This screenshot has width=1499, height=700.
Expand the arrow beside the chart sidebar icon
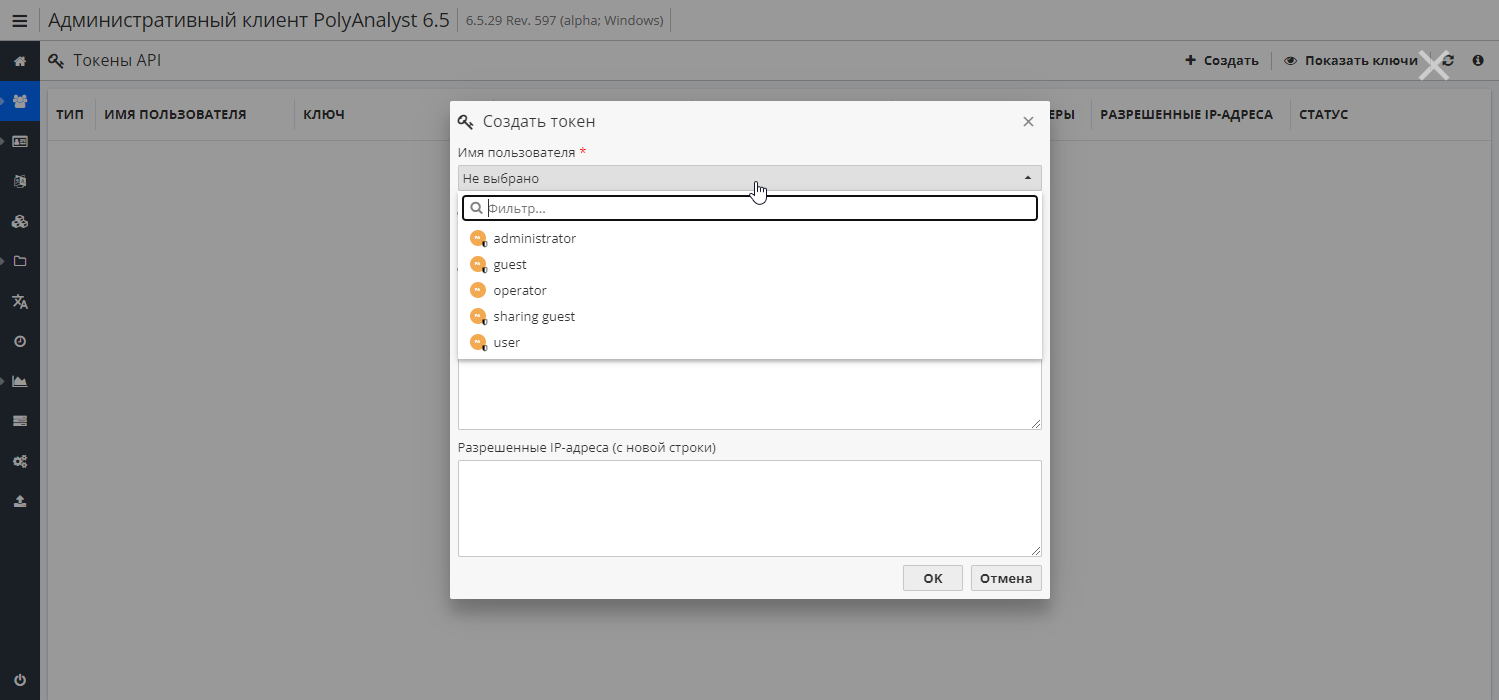pyautogui.click(x=4, y=381)
